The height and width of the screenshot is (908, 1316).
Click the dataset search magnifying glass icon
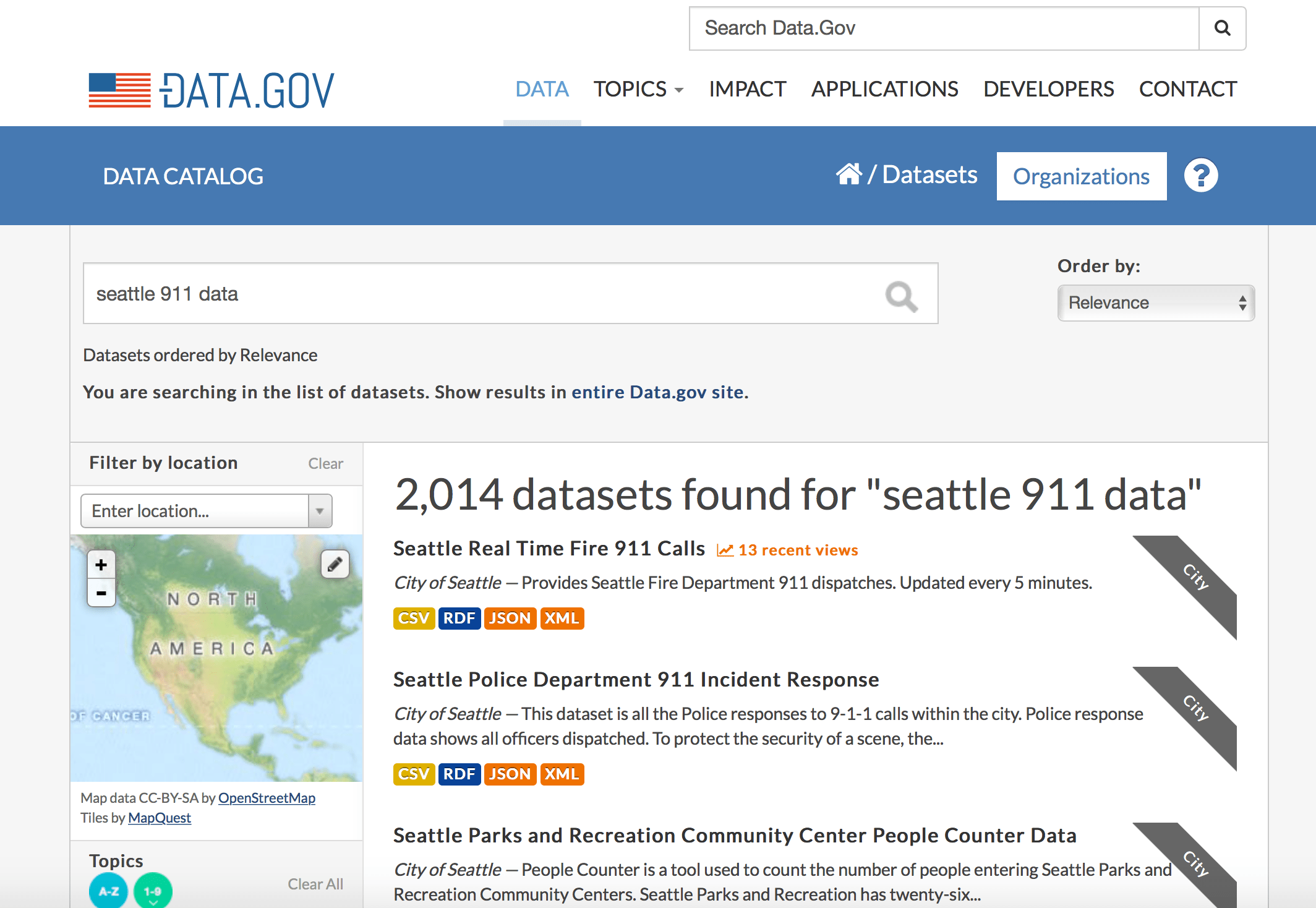point(901,296)
